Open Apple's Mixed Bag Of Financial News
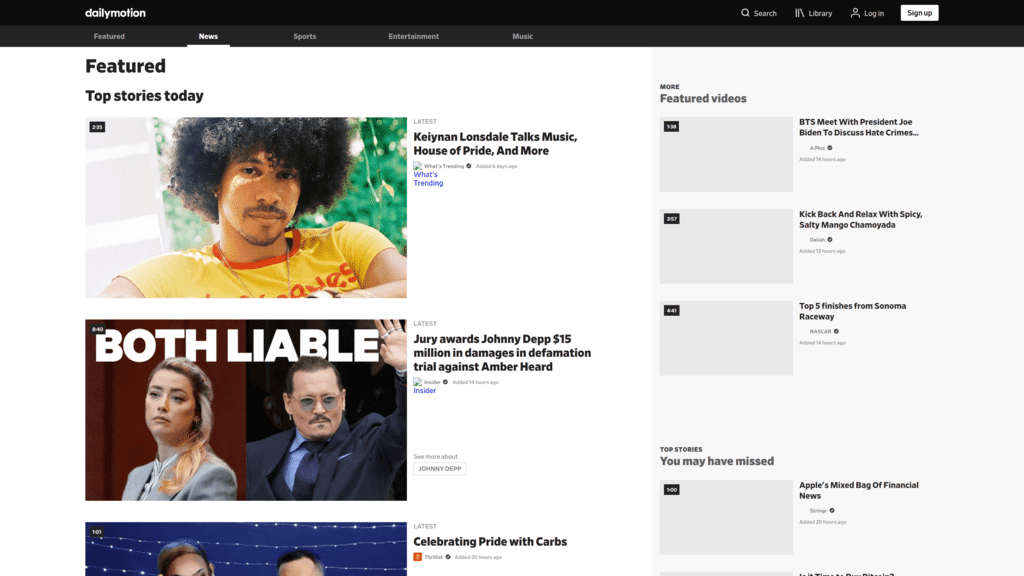 [859, 490]
